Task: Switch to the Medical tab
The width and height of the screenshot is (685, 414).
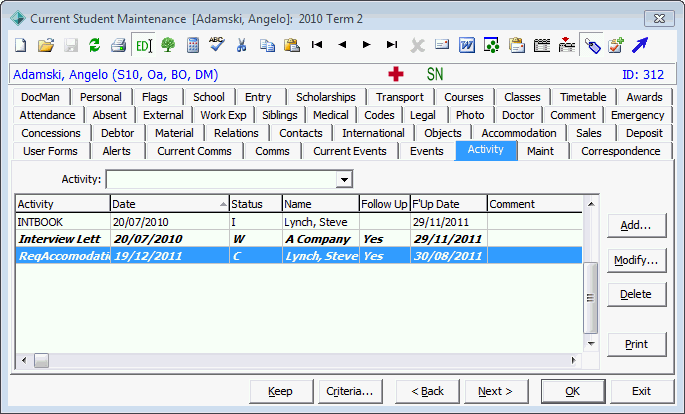Action: [x=331, y=115]
